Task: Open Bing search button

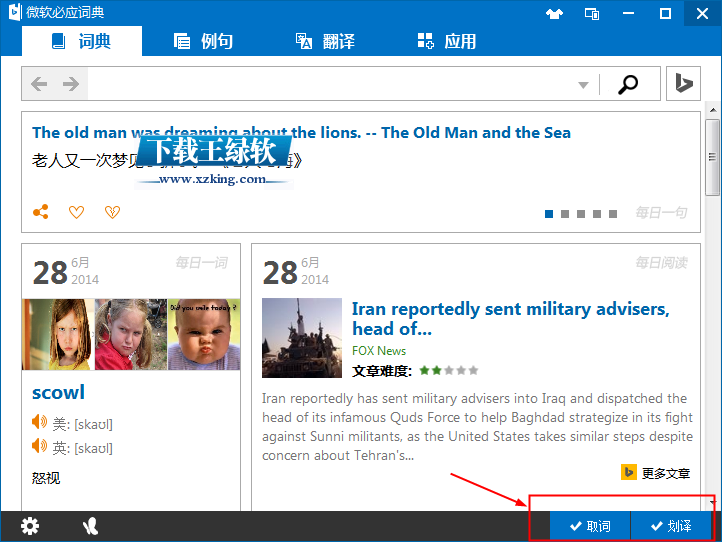Action: pos(683,83)
